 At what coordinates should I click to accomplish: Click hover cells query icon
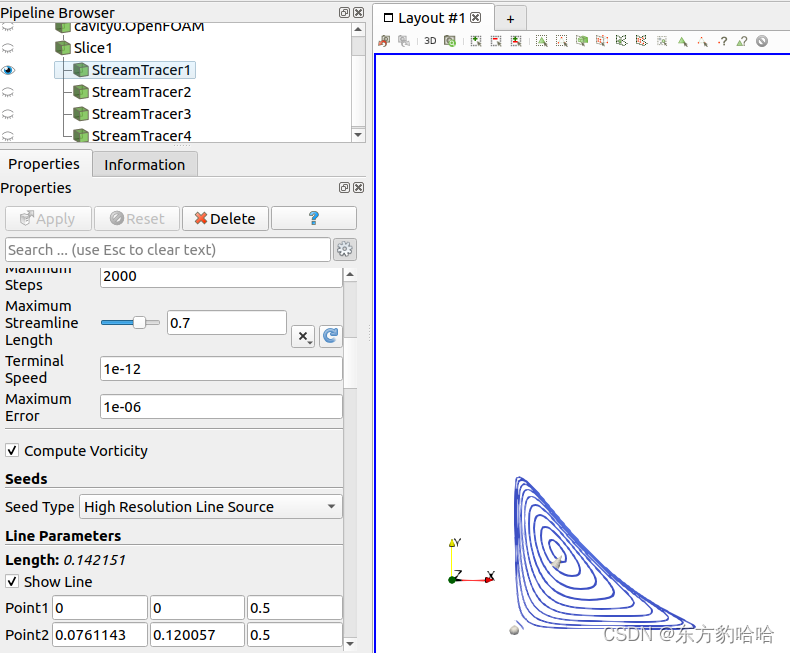[x=742, y=41]
